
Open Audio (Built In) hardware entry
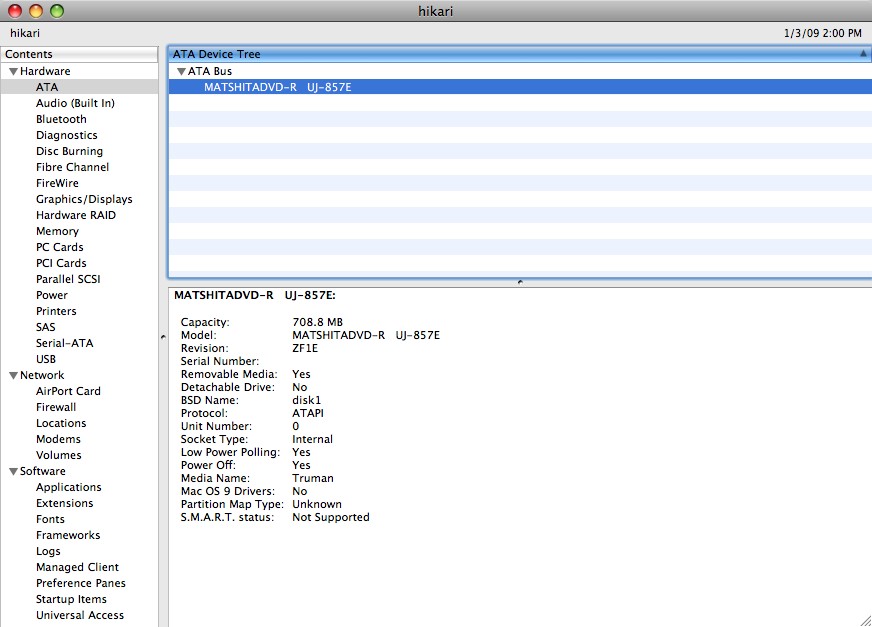pos(75,103)
